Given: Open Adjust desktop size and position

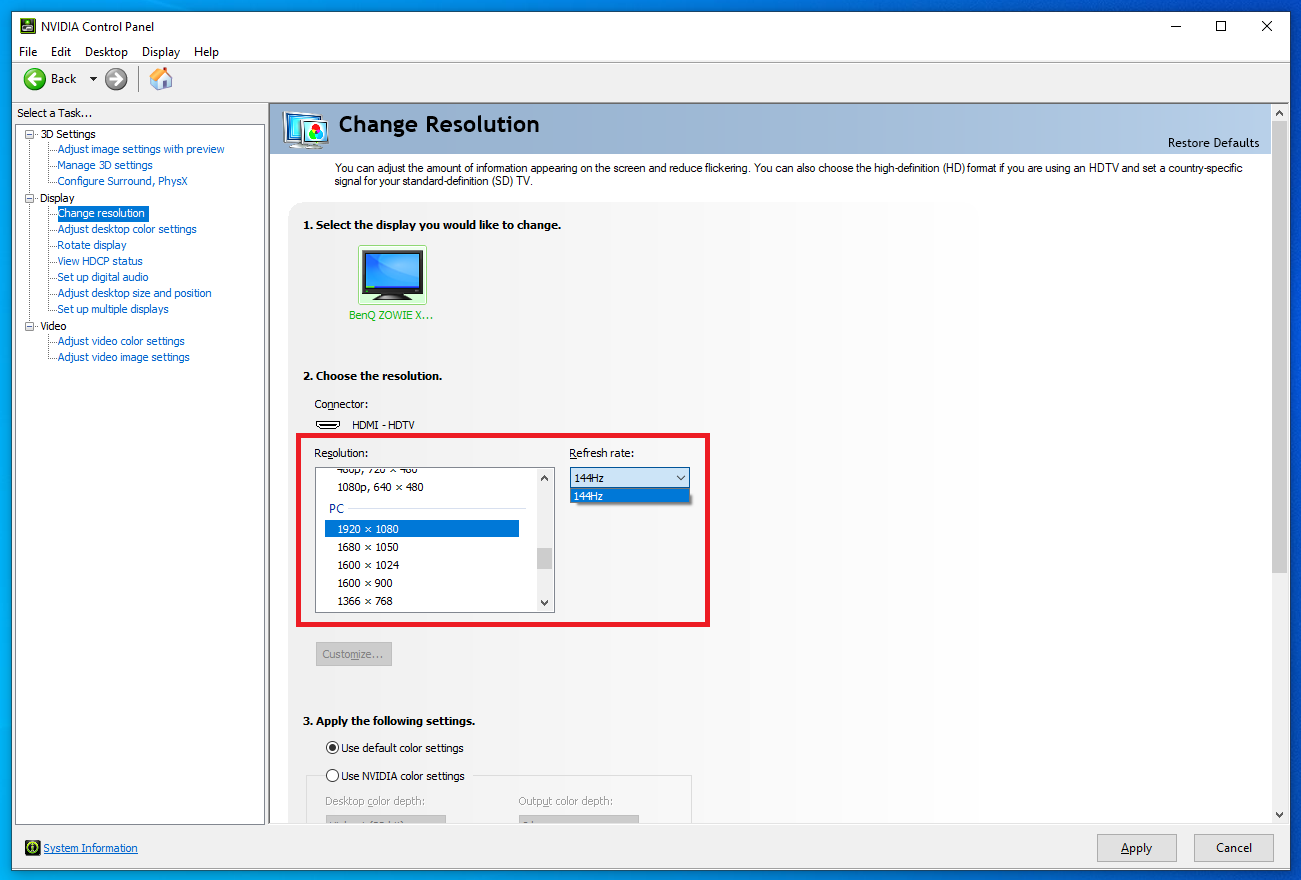Looking at the screenshot, I should pos(134,293).
